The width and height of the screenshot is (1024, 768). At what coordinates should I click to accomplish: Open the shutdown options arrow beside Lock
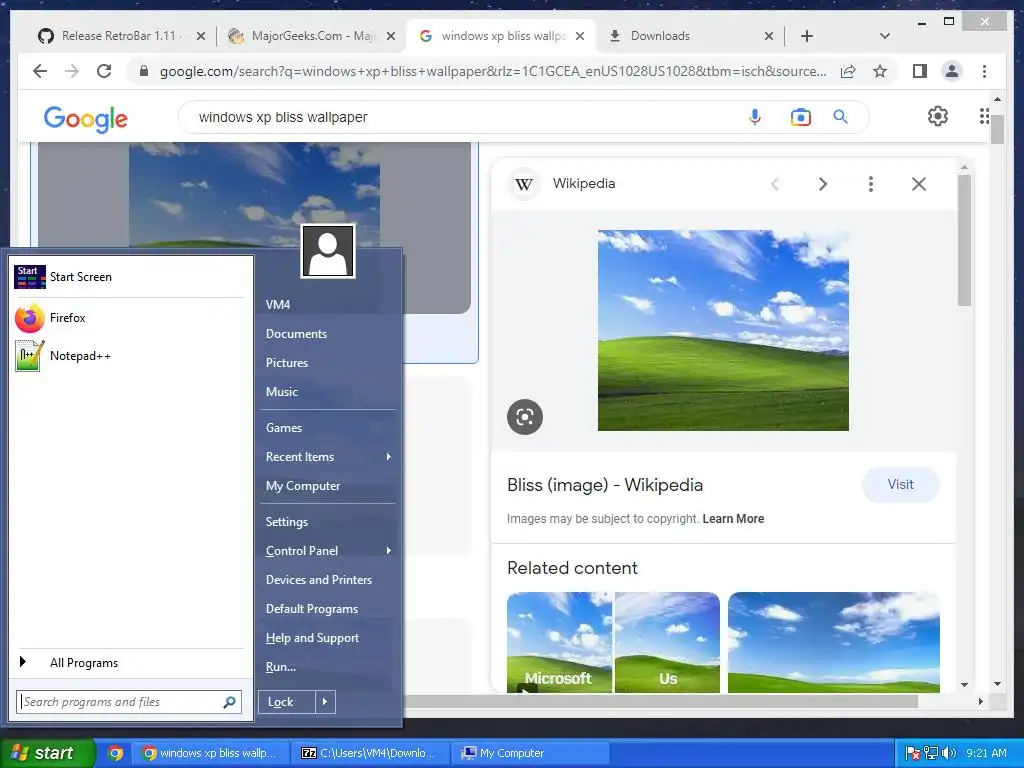click(x=325, y=702)
